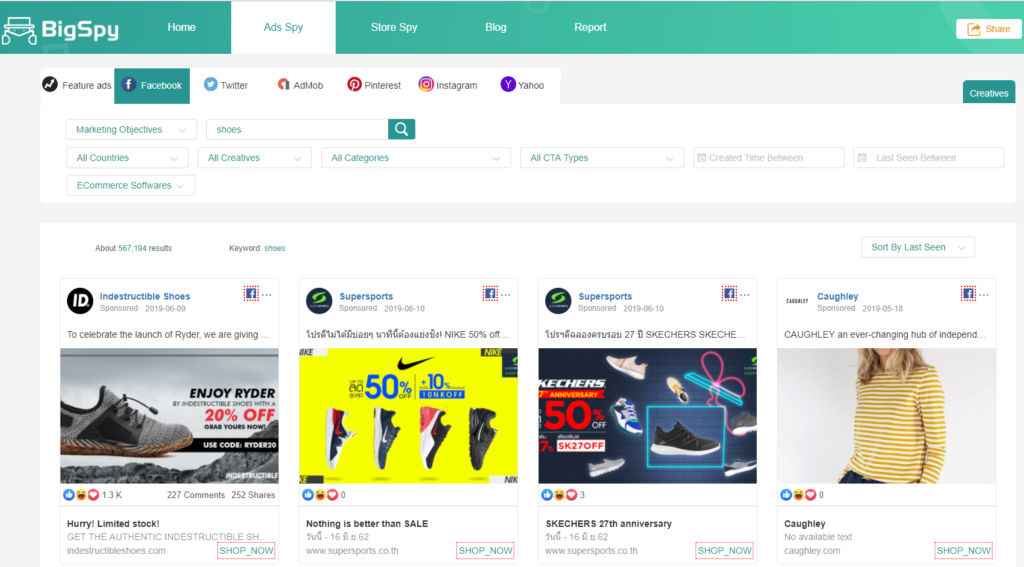Viewport: 1024px width, 567px height.
Task: Click the Indestructible Shoes ID avatar
Action: (80, 301)
